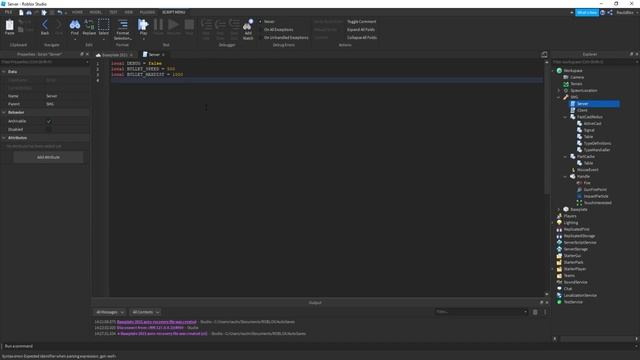The image size is (640, 360).
Task: Start the Play test
Action: pyautogui.click(x=143, y=24)
